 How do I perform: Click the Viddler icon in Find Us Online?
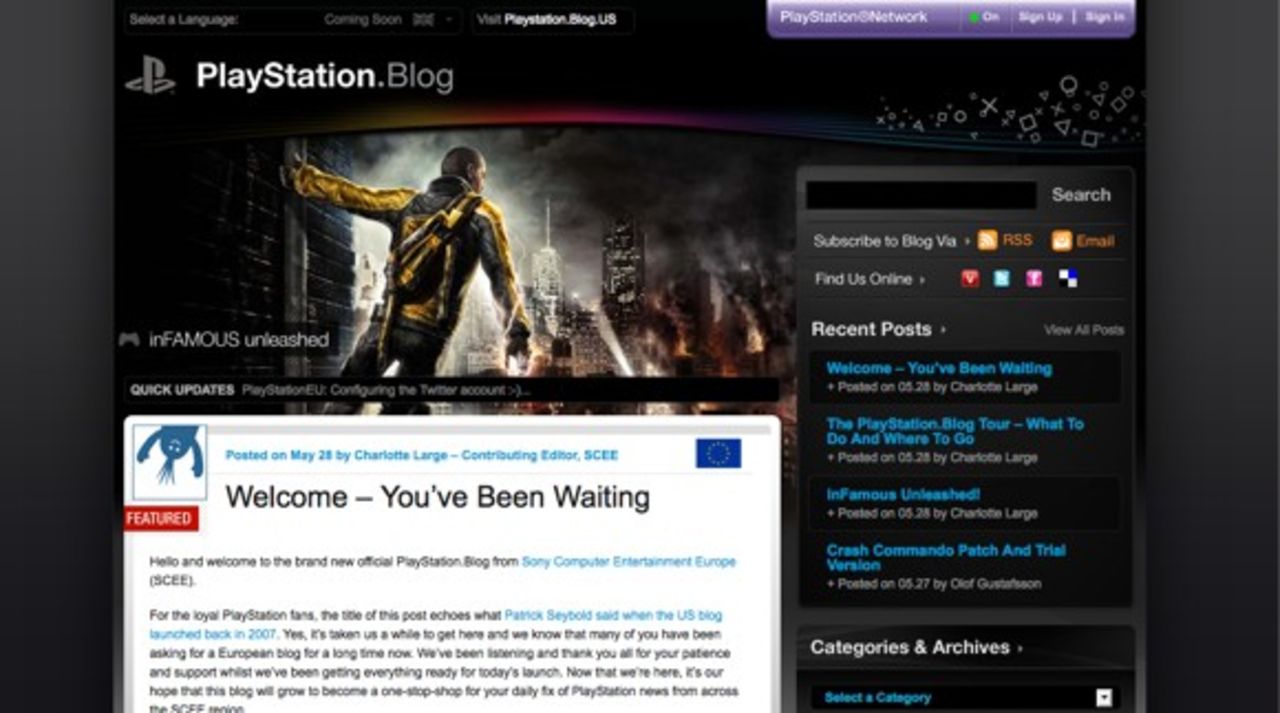[x=968, y=278]
